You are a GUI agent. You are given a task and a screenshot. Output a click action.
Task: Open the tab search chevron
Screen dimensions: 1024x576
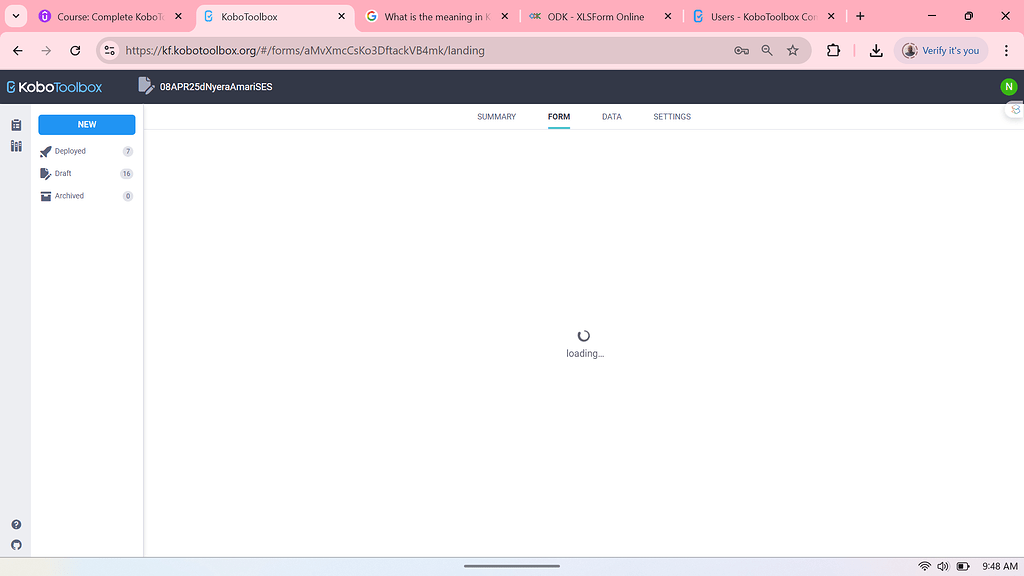click(x=15, y=16)
